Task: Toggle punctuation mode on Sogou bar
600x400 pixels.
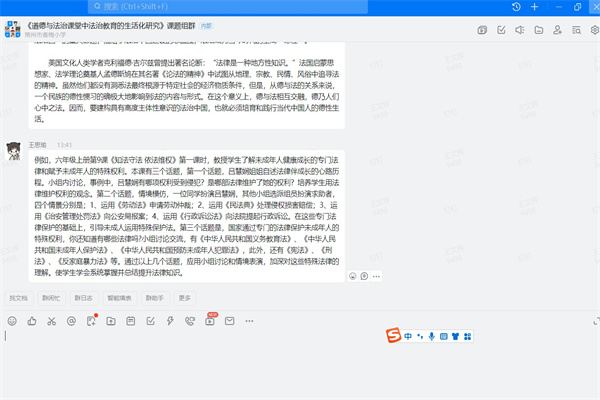Action: pos(420,336)
